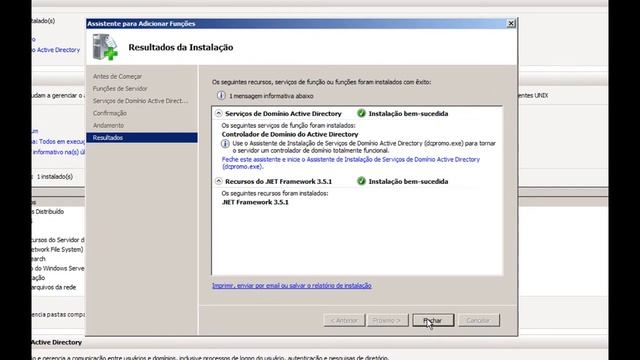Click the greyed-out Anterior button
Screen dimensions: 640x360
coord(344,320)
